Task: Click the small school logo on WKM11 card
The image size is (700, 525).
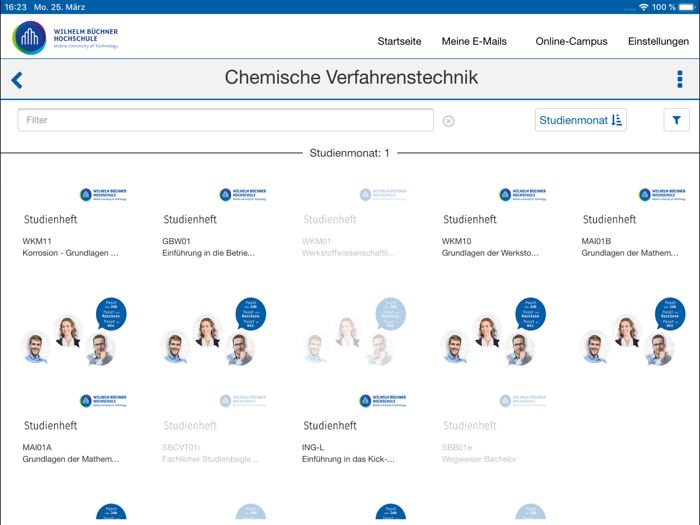Action: click(103, 195)
